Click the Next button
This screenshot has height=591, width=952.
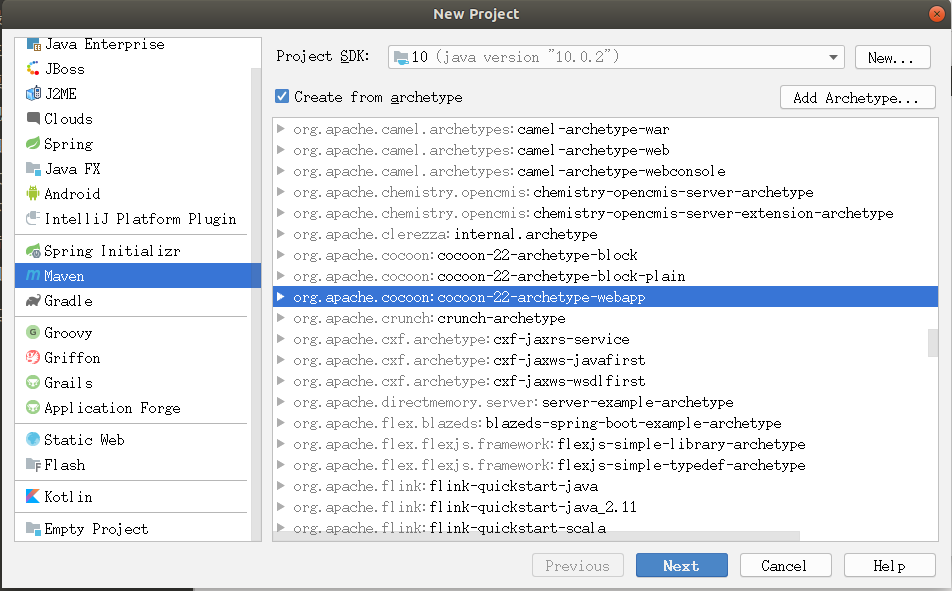681,566
